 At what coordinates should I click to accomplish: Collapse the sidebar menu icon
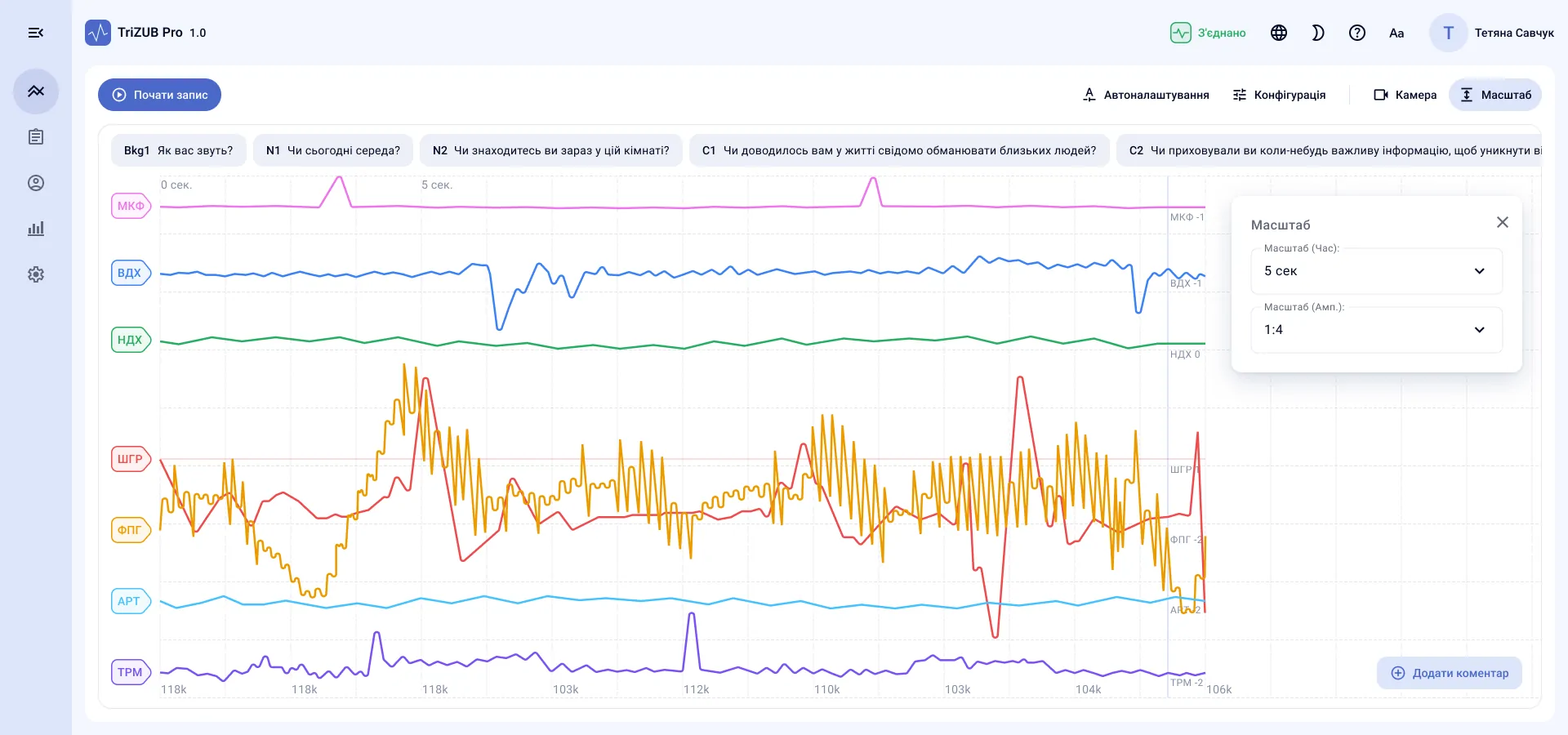[x=36, y=33]
